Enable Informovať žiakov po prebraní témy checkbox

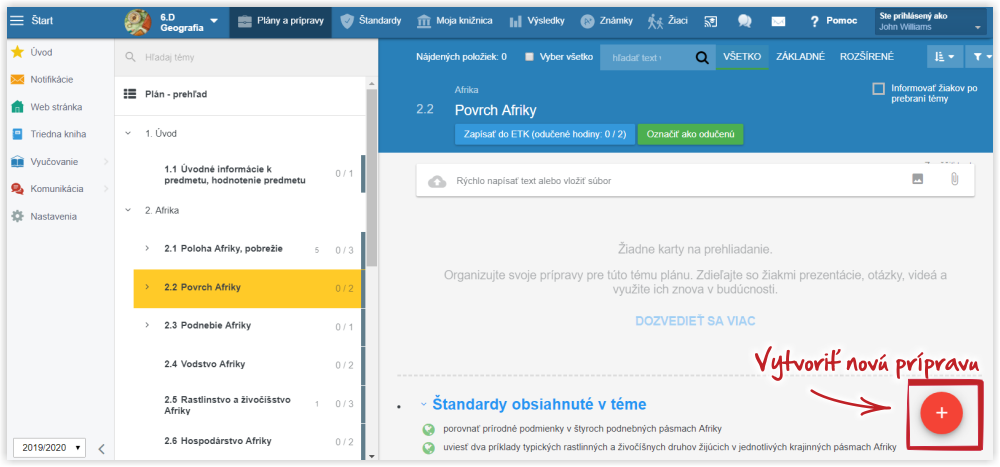pos(878,89)
